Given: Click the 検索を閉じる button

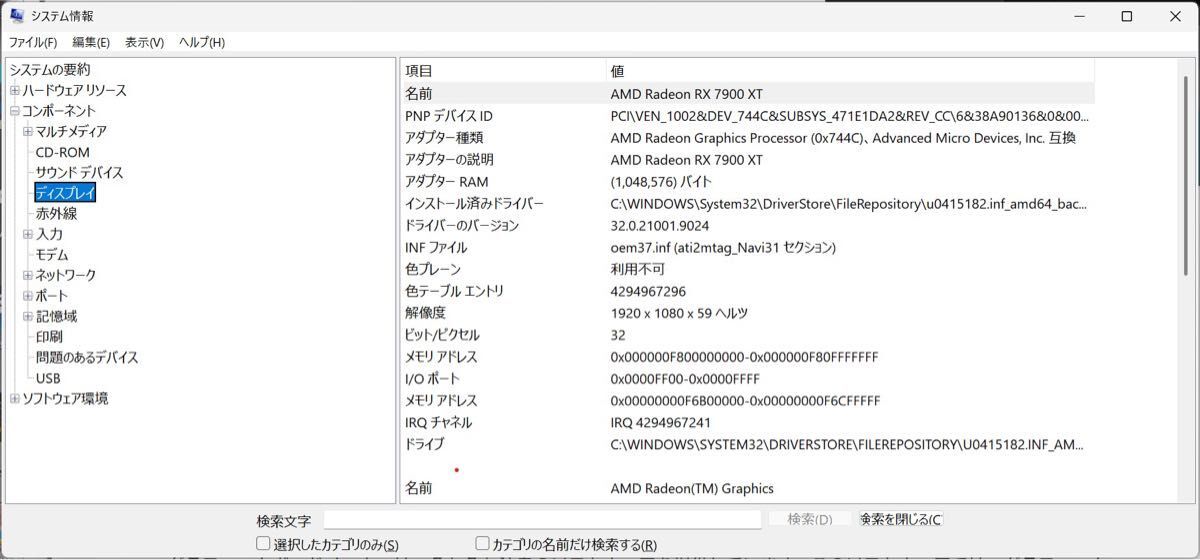Looking at the screenshot, I should tap(900, 520).
